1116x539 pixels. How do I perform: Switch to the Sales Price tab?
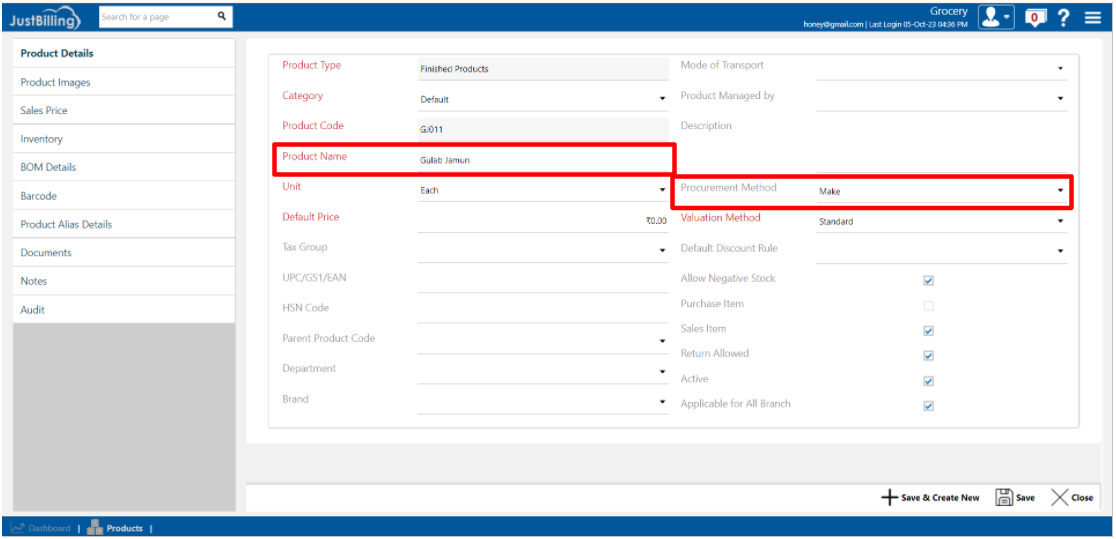pyautogui.click(x=44, y=111)
